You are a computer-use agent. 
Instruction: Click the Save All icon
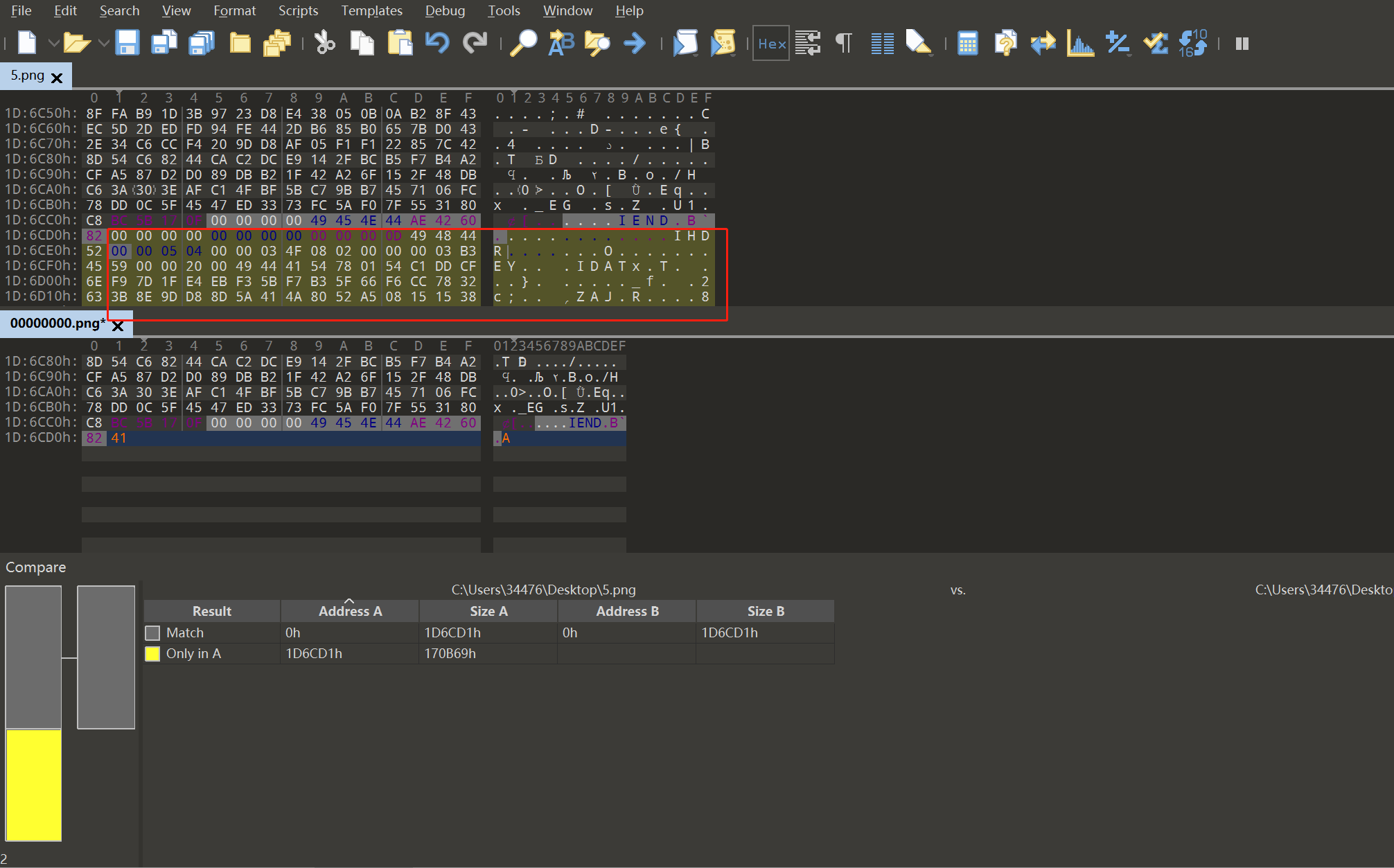pos(202,43)
